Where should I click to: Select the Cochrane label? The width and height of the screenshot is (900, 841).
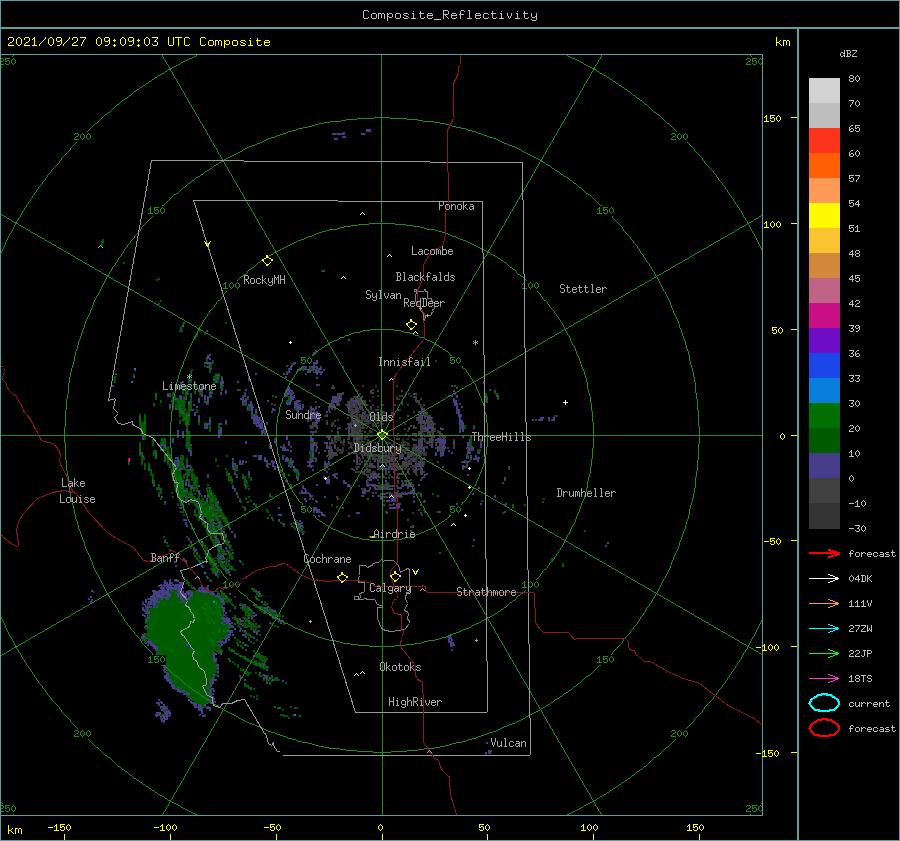click(327, 559)
